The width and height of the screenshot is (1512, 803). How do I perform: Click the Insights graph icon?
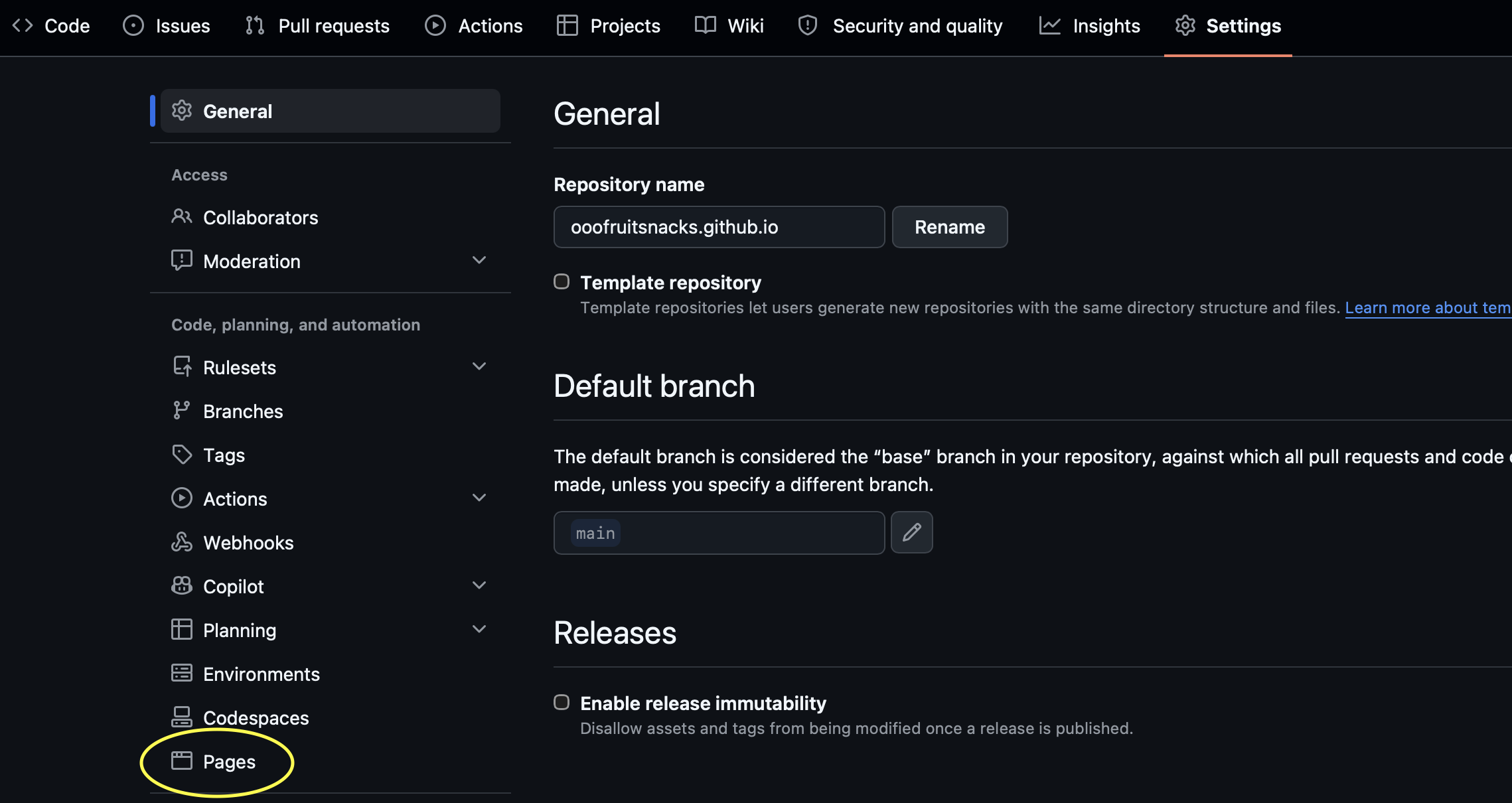coord(1050,25)
